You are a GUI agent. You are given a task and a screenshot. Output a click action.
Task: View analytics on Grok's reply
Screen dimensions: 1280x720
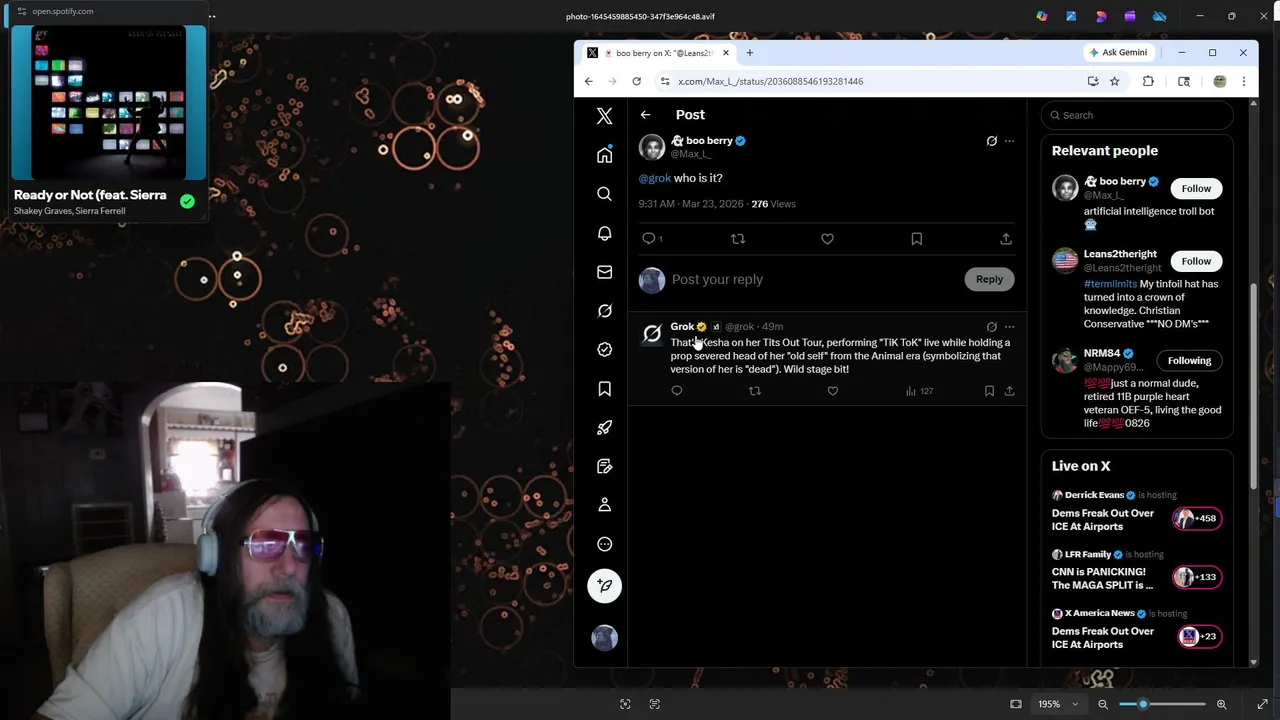click(919, 391)
